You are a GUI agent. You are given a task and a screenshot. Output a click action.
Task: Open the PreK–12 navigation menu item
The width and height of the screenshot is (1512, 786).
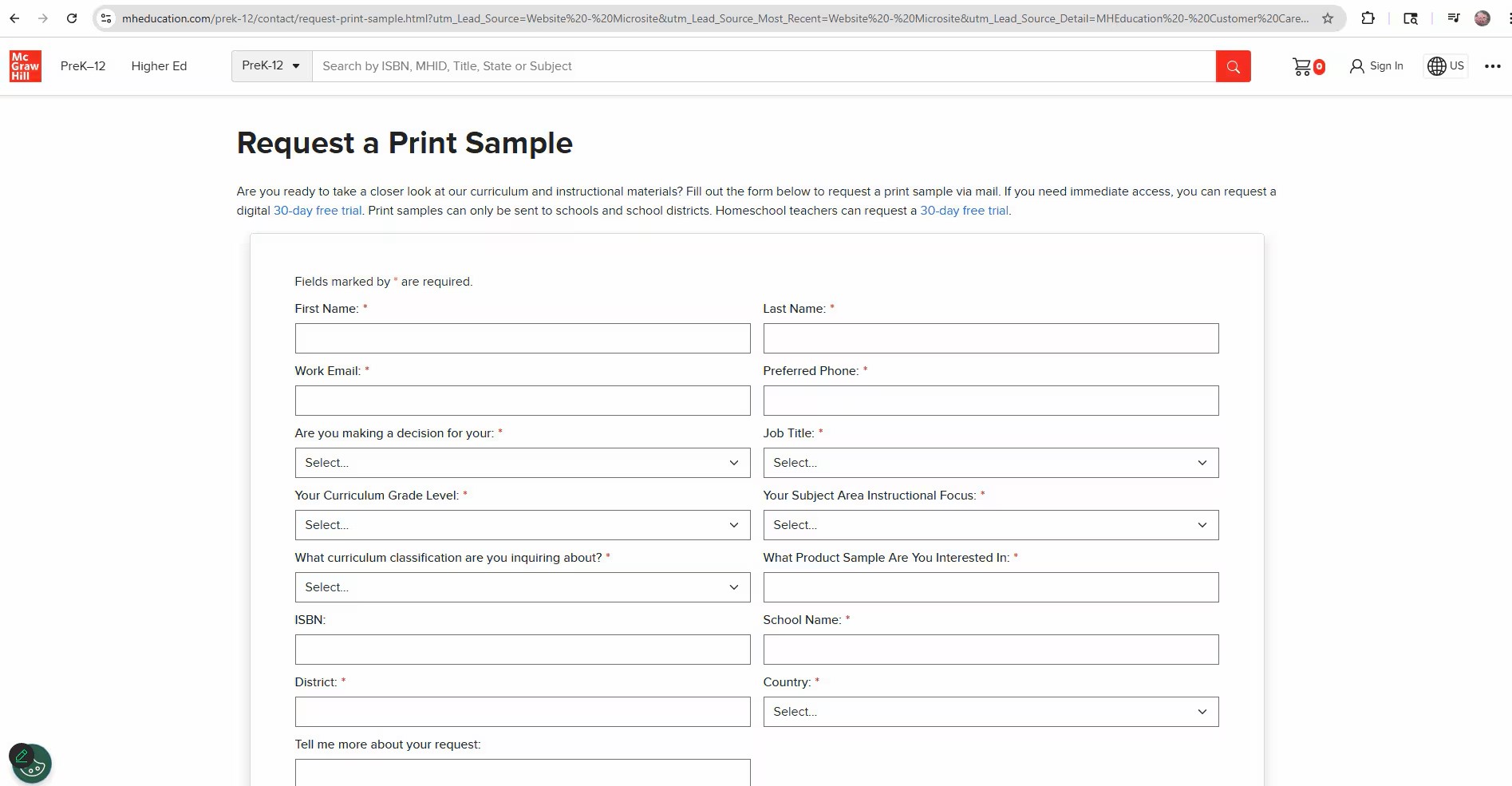point(83,66)
